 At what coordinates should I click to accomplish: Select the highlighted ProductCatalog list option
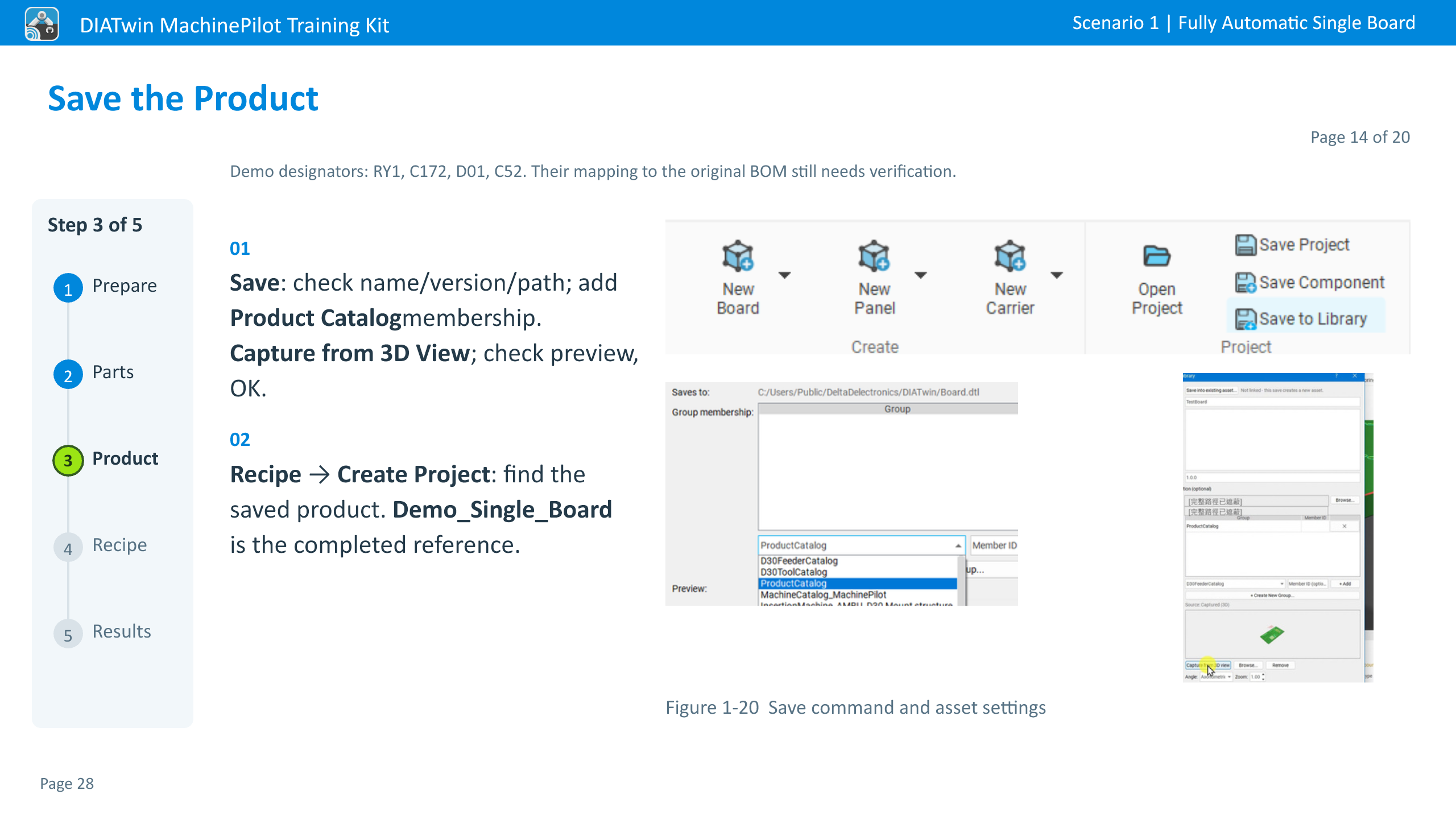click(x=858, y=584)
